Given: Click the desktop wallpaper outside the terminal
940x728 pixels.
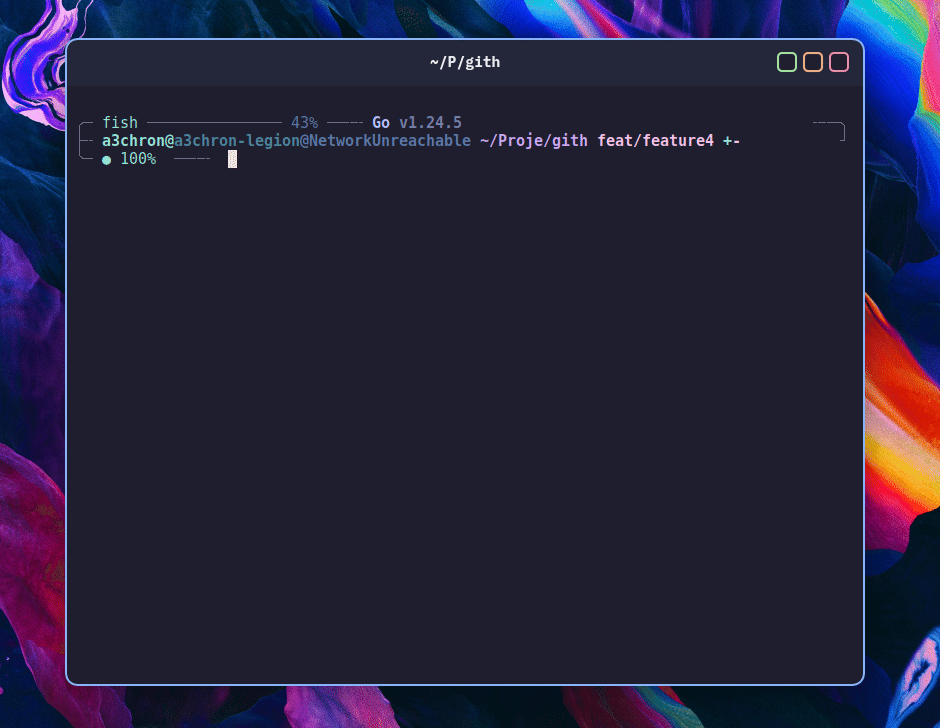Looking at the screenshot, I should [x=900, y=400].
